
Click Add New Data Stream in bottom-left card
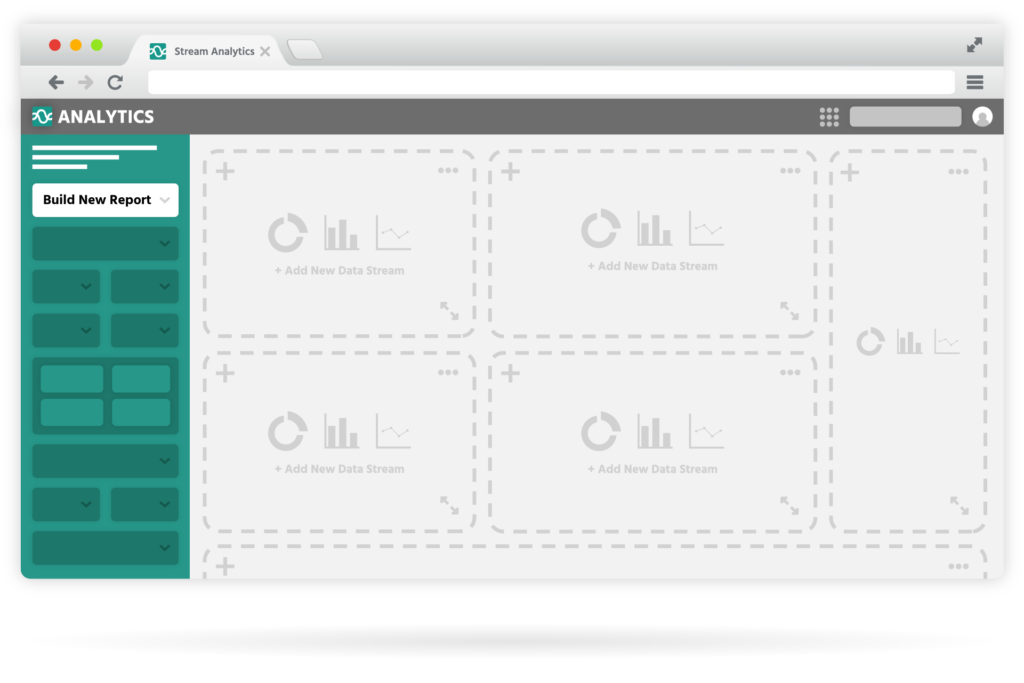339,469
